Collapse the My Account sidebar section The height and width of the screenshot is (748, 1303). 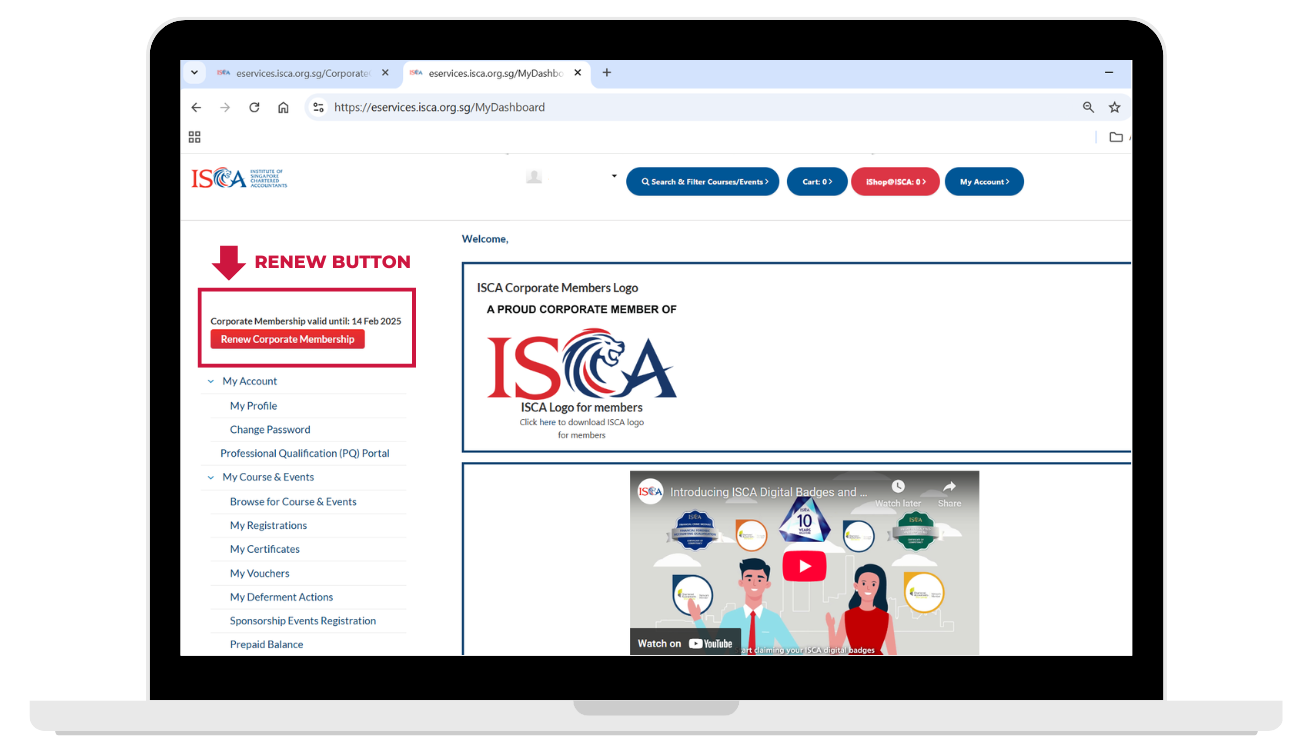point(211,381)
